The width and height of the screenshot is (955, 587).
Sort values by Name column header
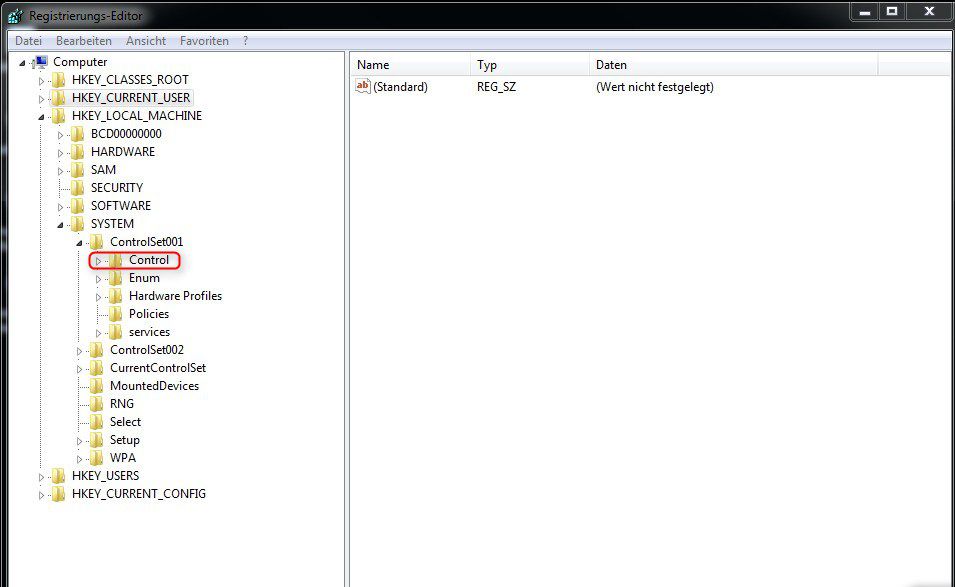(x=410, y=65)
